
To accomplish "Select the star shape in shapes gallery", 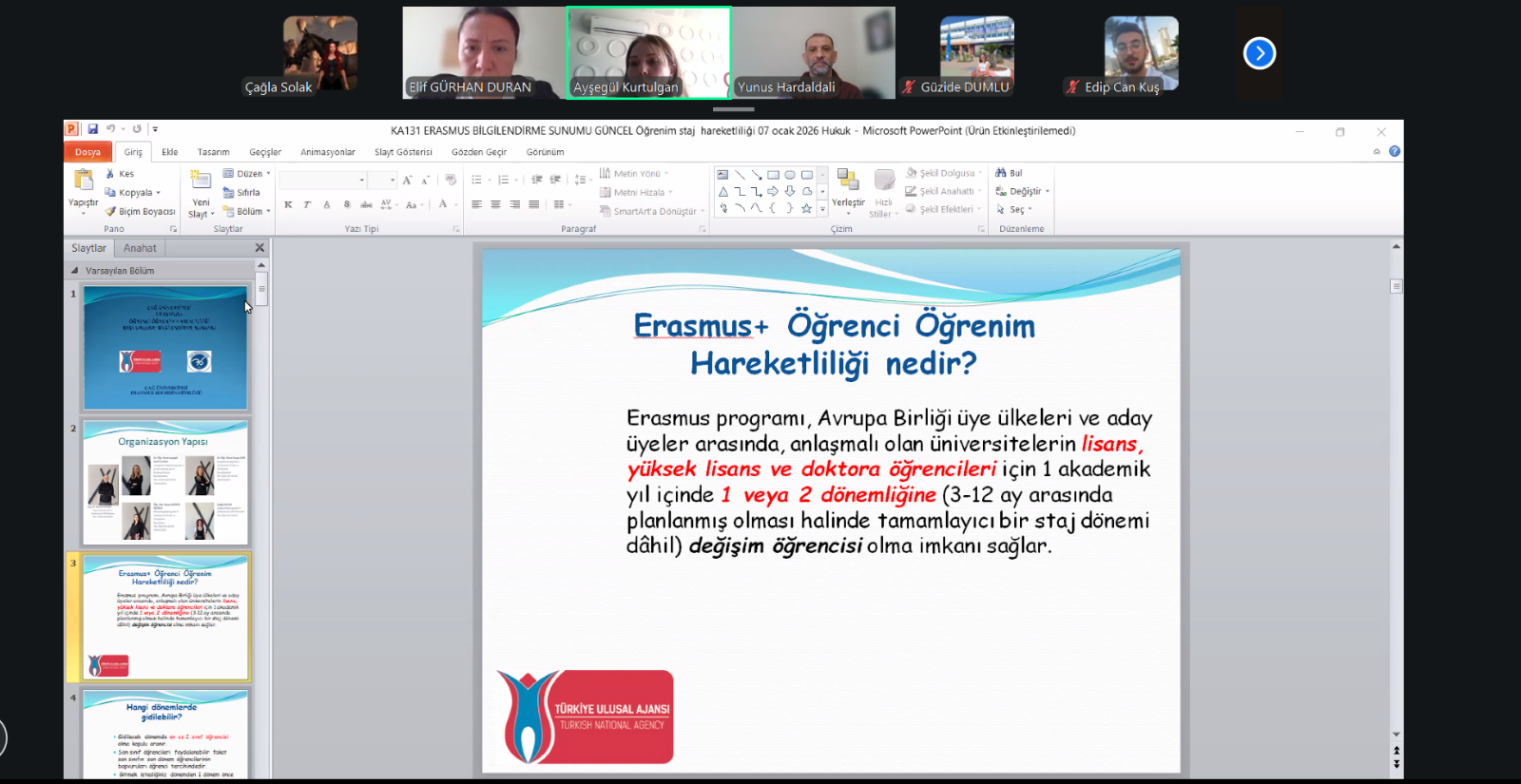I will point(806,208).
